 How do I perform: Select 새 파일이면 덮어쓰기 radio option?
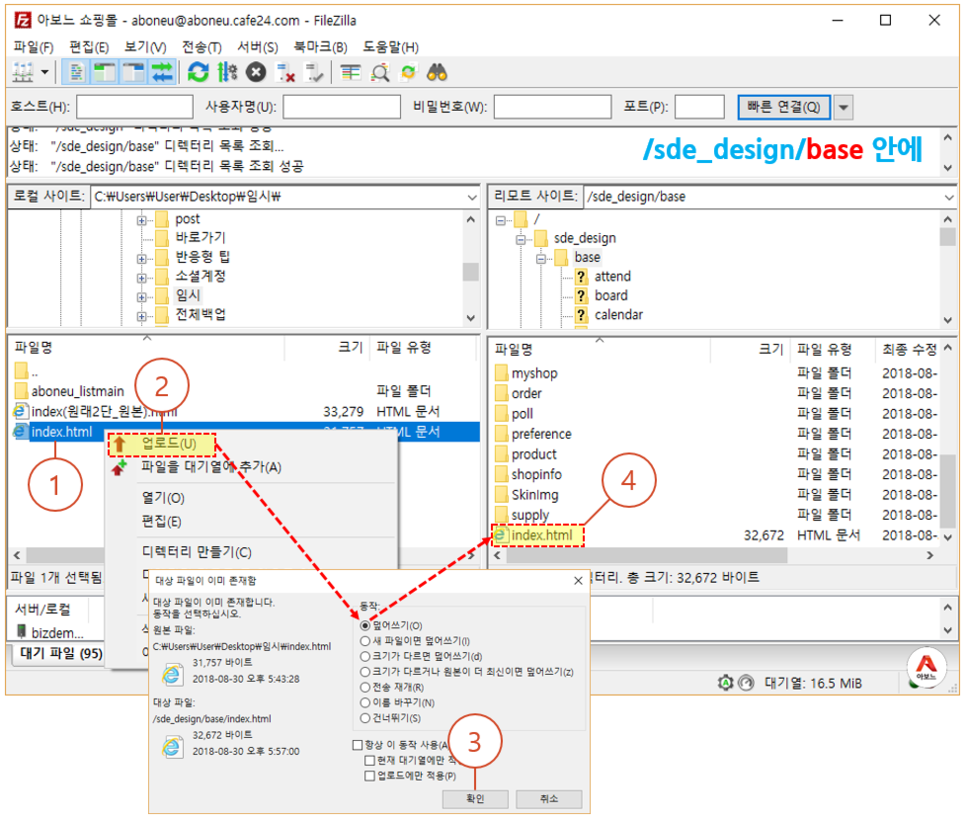pos(365,641)
